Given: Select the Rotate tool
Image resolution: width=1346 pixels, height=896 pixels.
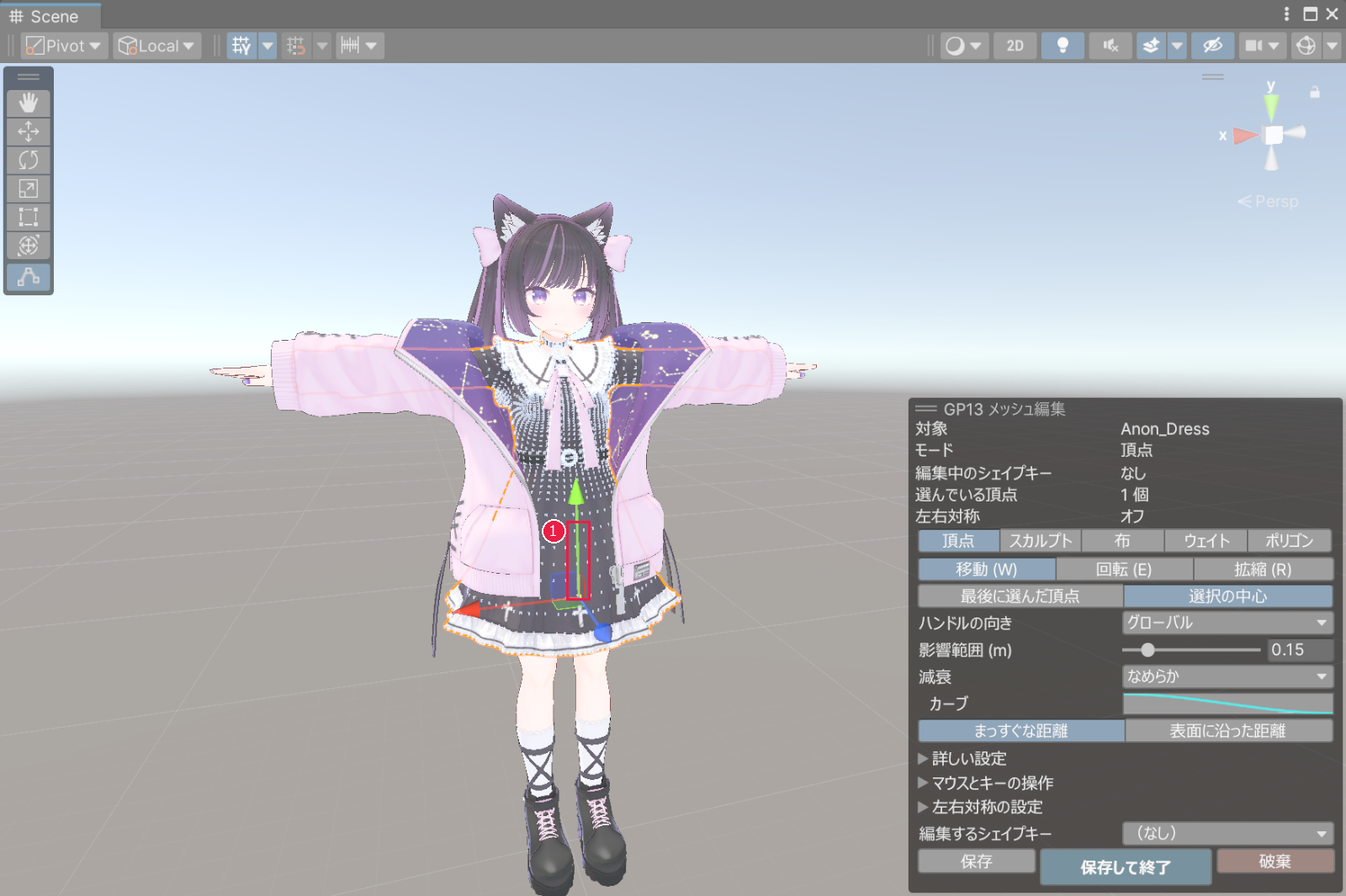Looking at the screenshot, I should tap(29, 160).
